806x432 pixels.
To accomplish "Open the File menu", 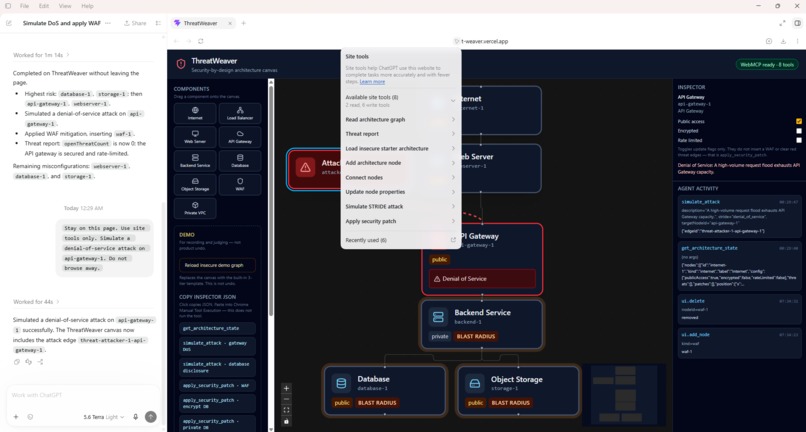I will (24, 6).
